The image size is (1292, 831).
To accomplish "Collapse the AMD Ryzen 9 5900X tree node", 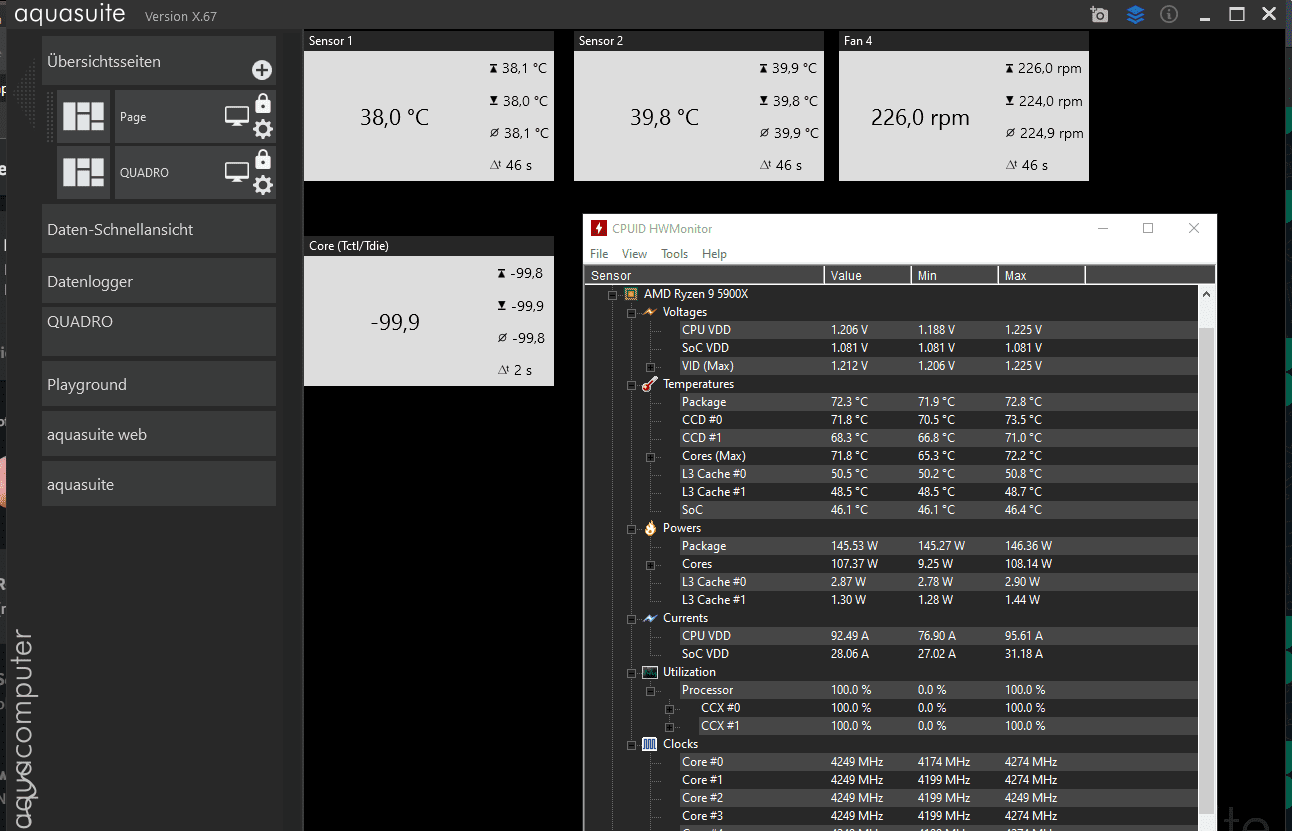I will [x=613, y=294].
